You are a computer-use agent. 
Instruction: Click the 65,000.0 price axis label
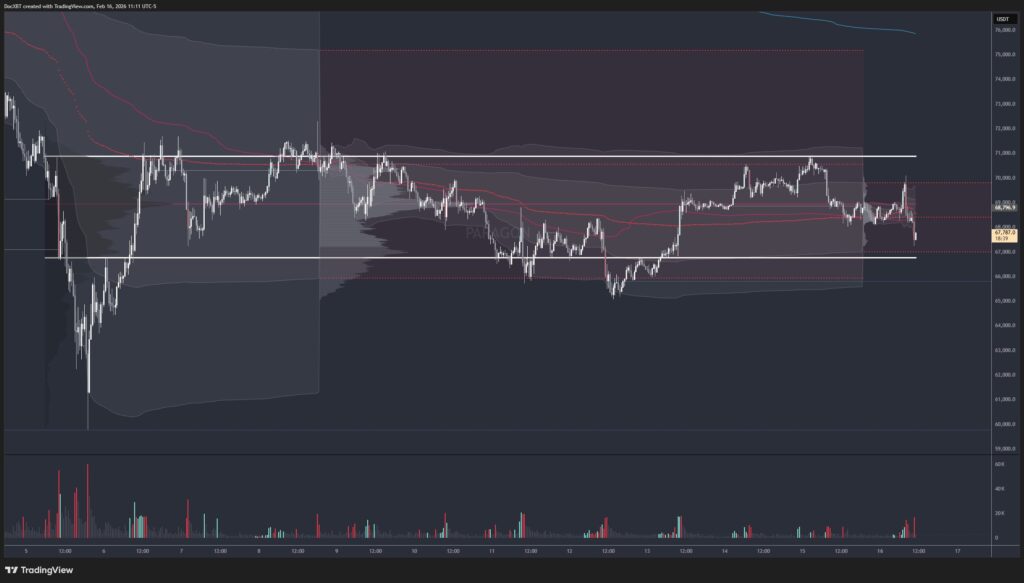1005,301
